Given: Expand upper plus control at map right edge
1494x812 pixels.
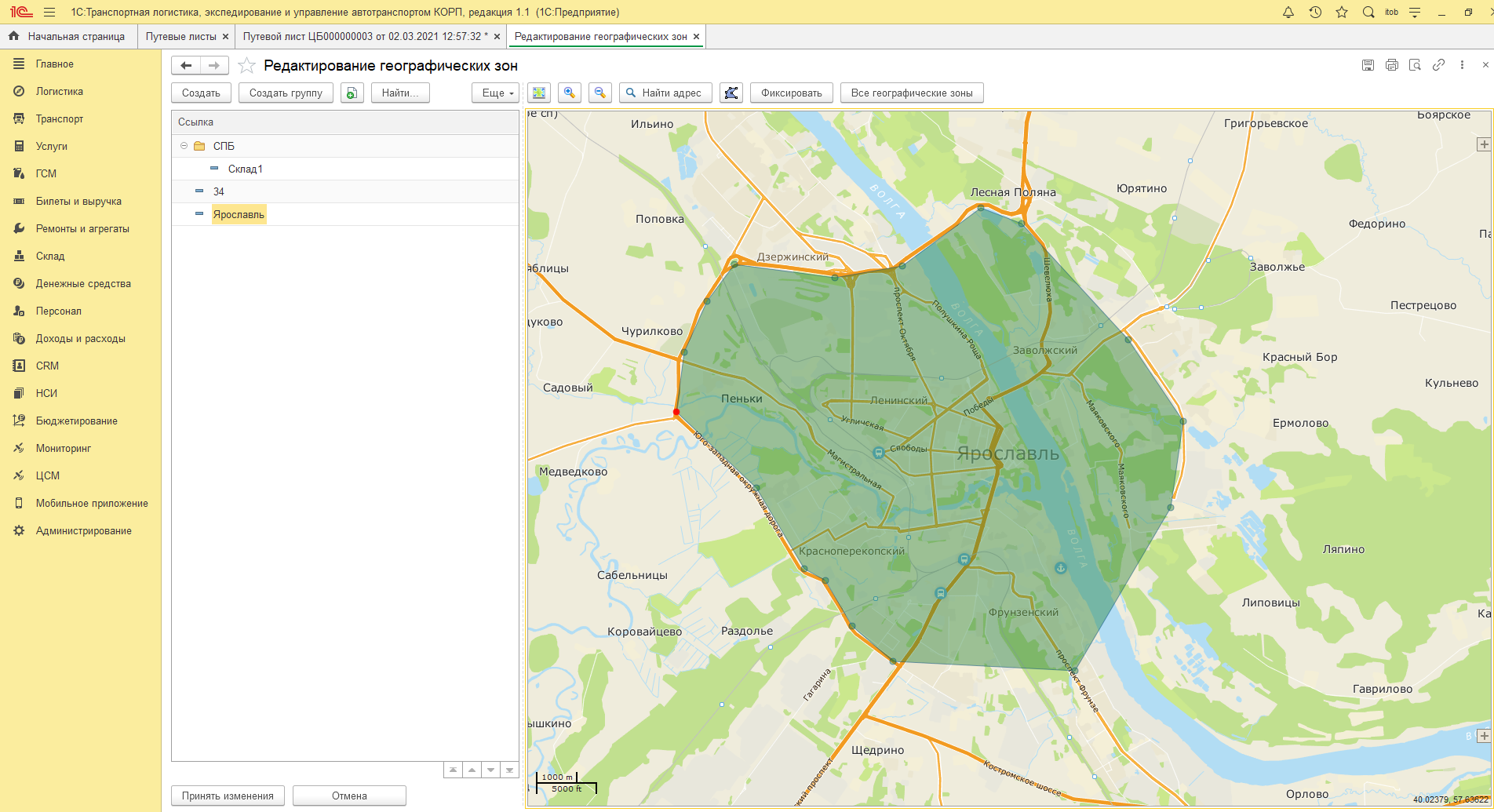Looking at the screenshot, I should 1483,144.
